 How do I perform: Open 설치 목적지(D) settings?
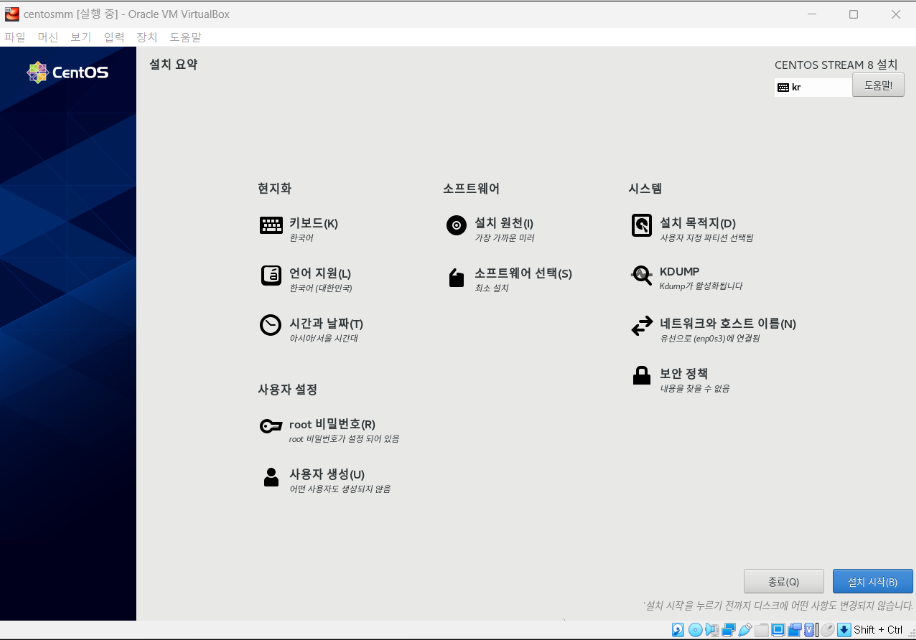click(698, 223)
